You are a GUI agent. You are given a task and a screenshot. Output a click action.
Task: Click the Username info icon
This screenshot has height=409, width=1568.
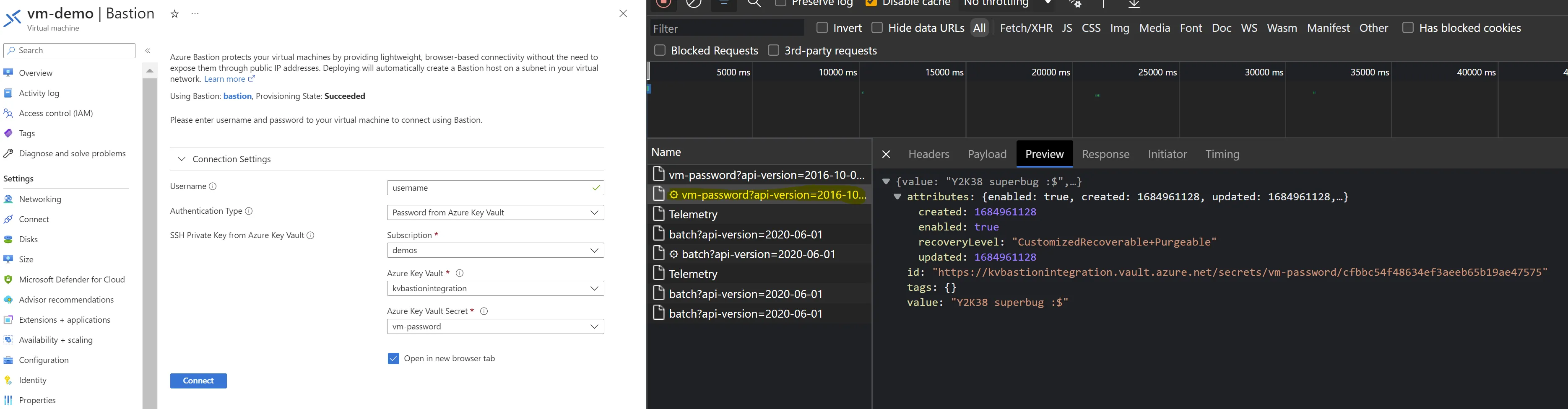tap(213, 186)
